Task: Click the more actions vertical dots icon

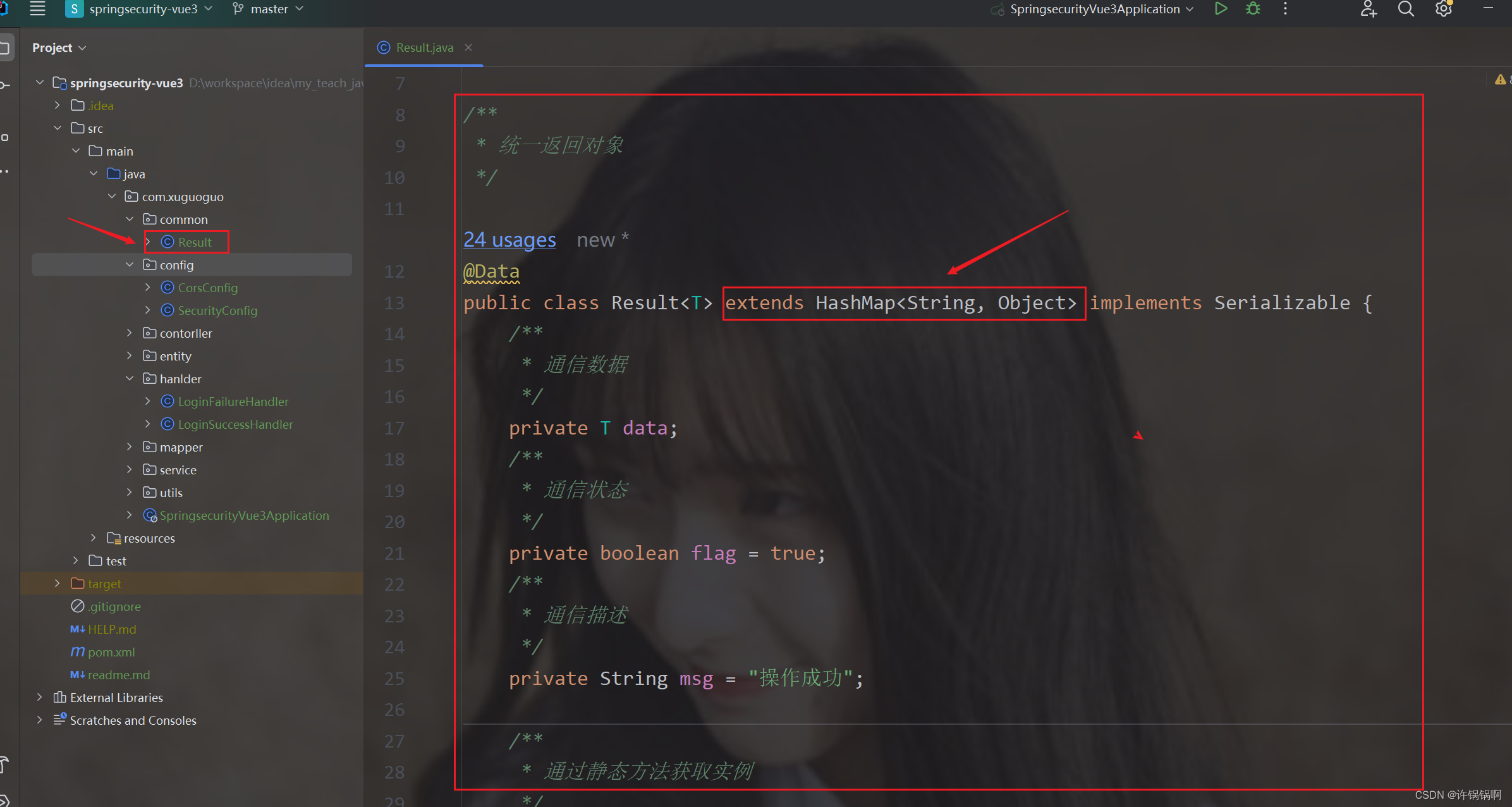Action: (1285, 9)
